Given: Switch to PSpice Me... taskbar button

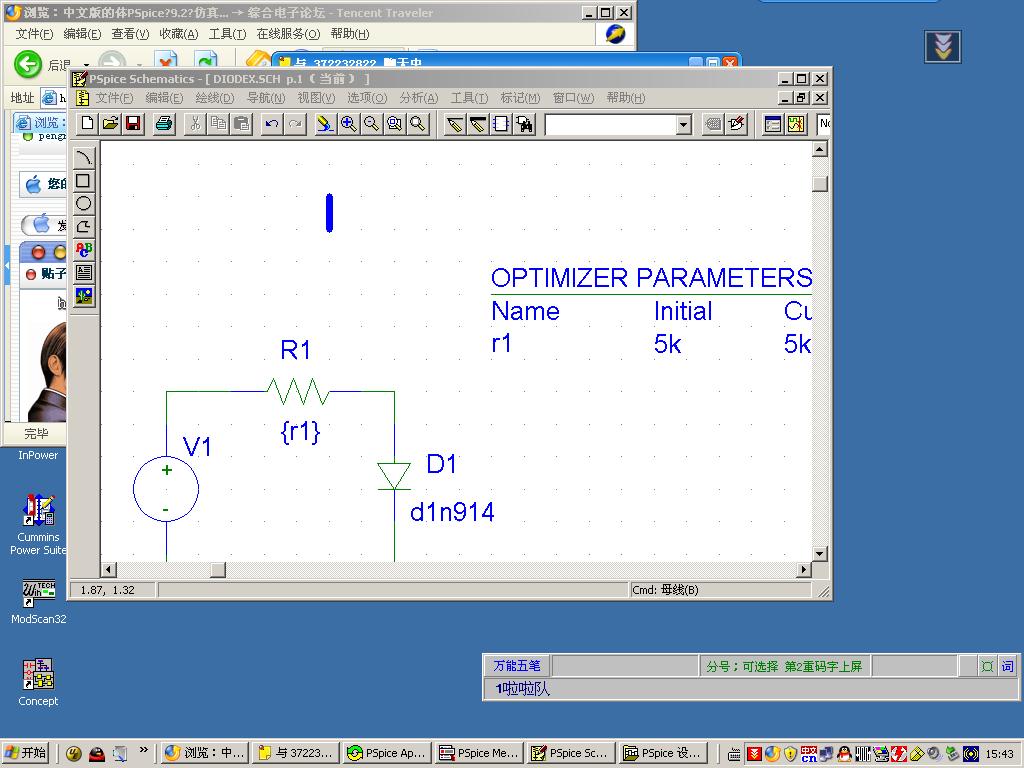Looking at the screenshot, I should 479,753.
